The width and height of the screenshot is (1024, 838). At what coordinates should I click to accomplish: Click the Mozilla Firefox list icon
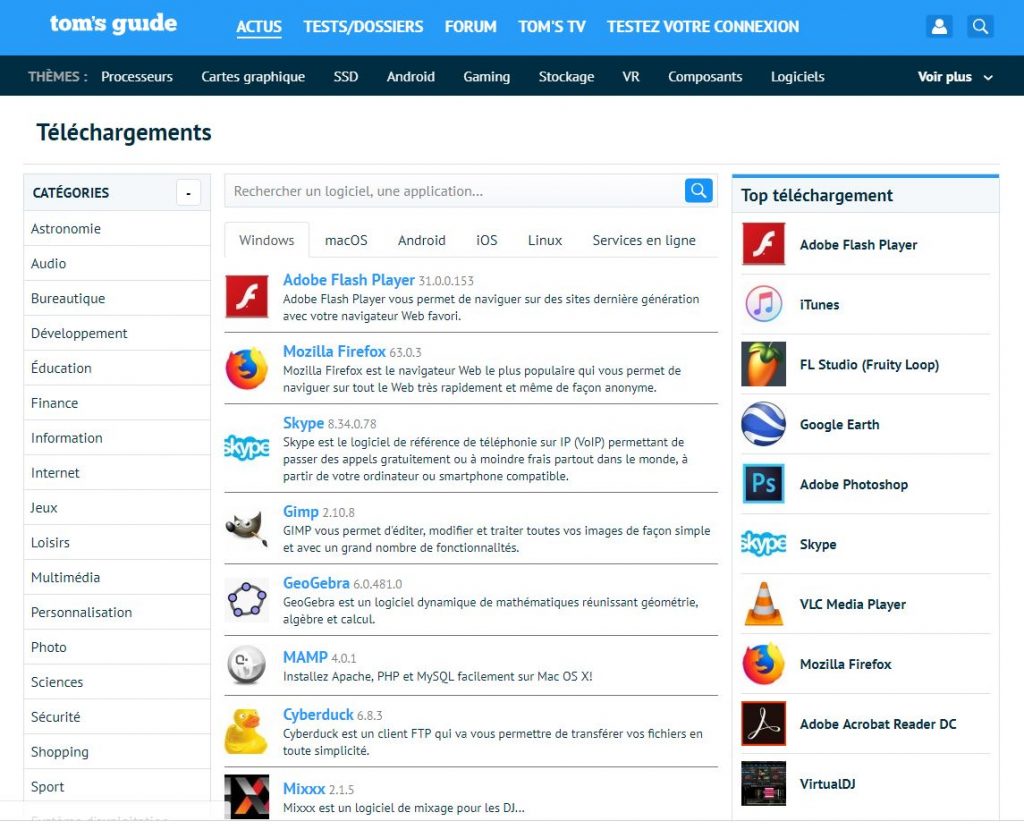tap(247, 368)
